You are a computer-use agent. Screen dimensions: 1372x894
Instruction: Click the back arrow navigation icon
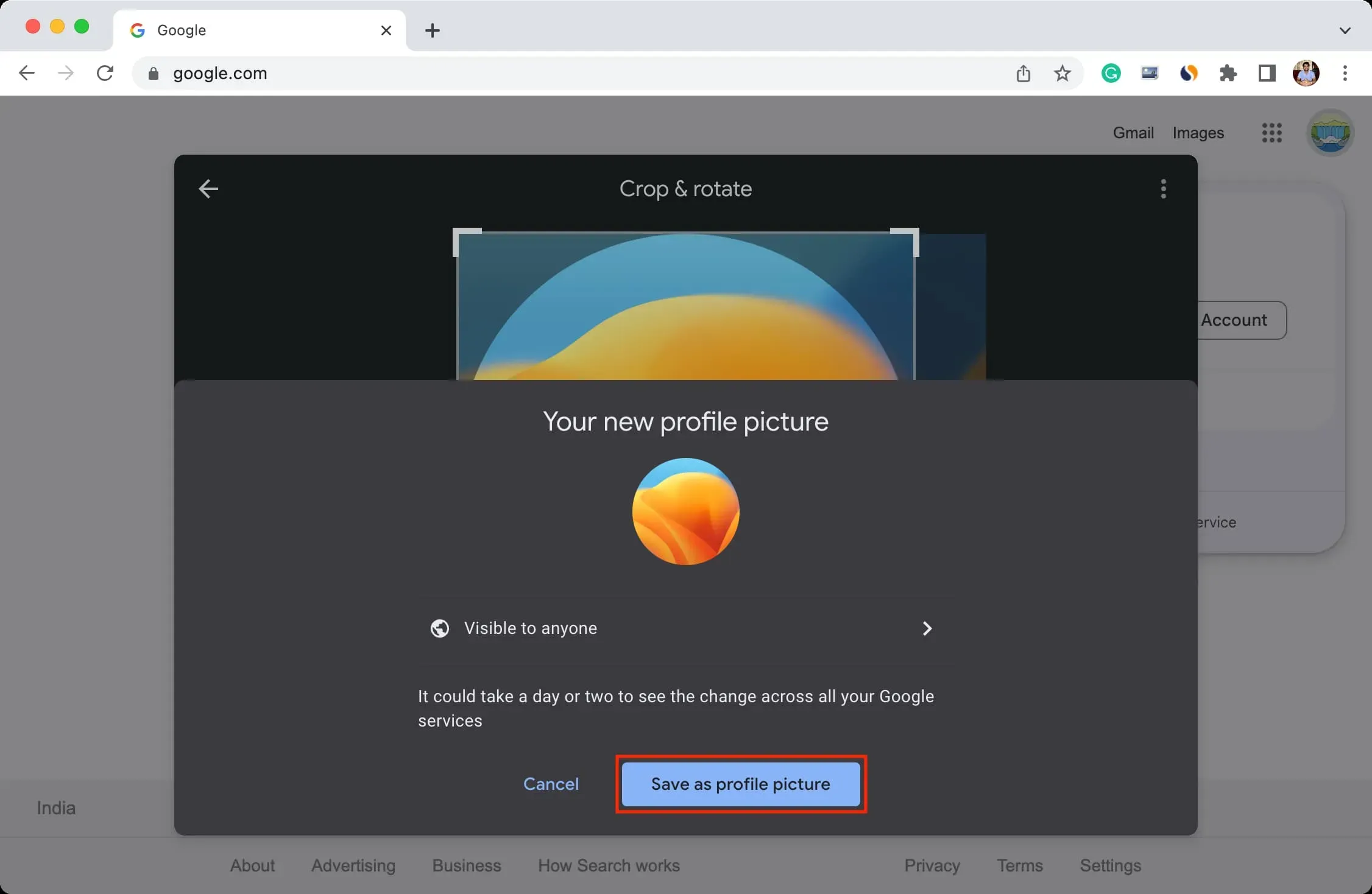[x=208, y=189]
